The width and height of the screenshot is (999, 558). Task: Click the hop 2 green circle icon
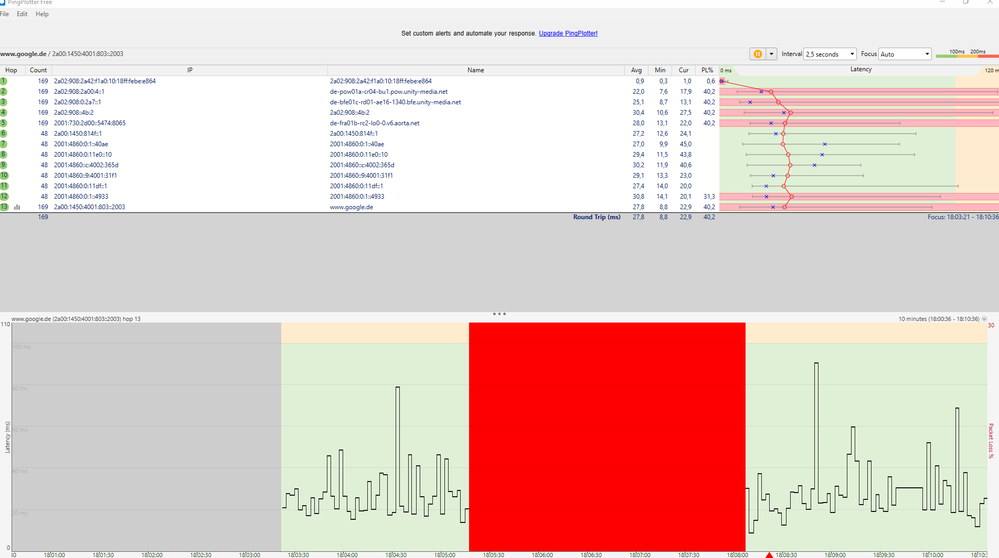tap(3, 92)
